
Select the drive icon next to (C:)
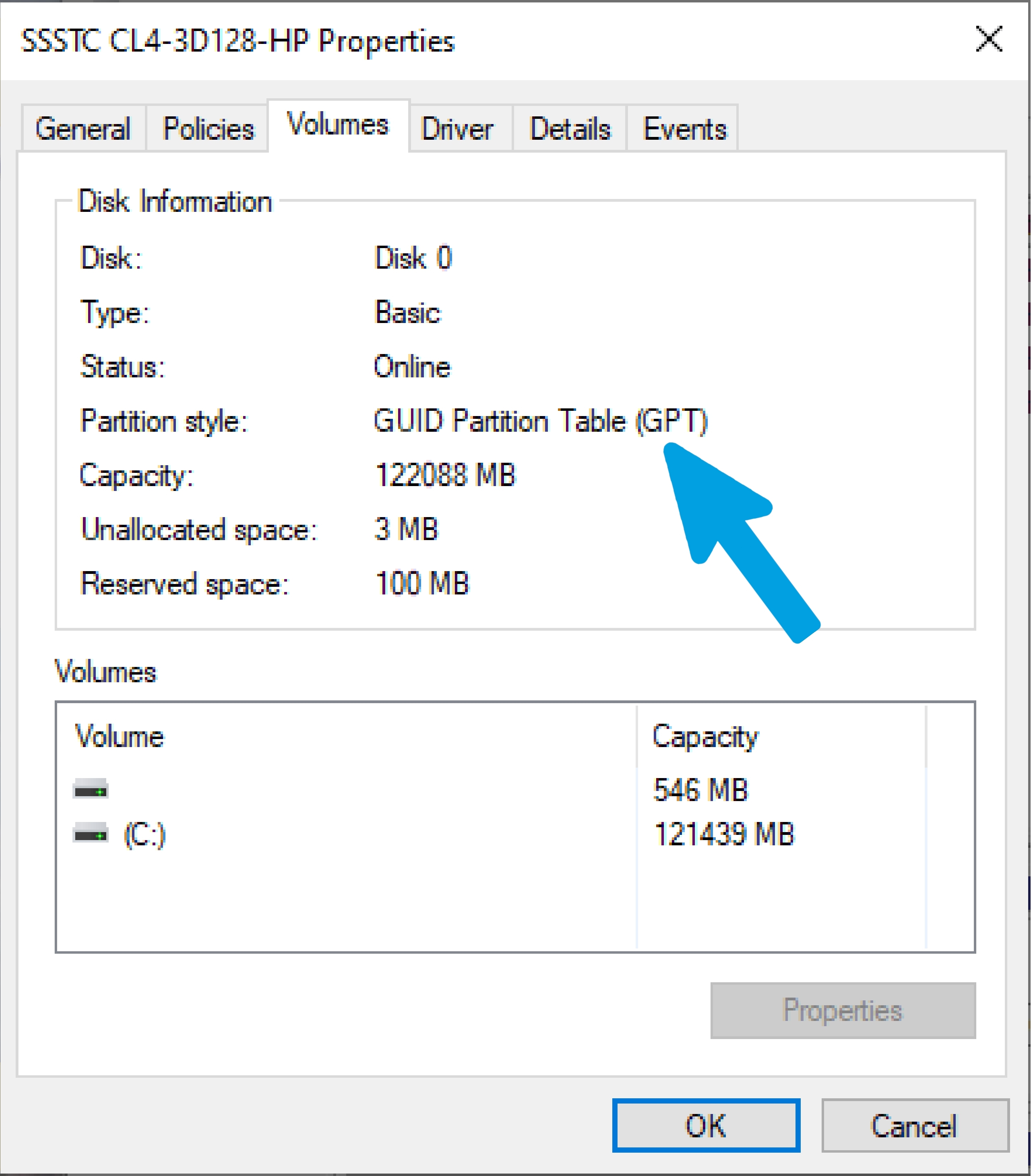pos(91,833)
